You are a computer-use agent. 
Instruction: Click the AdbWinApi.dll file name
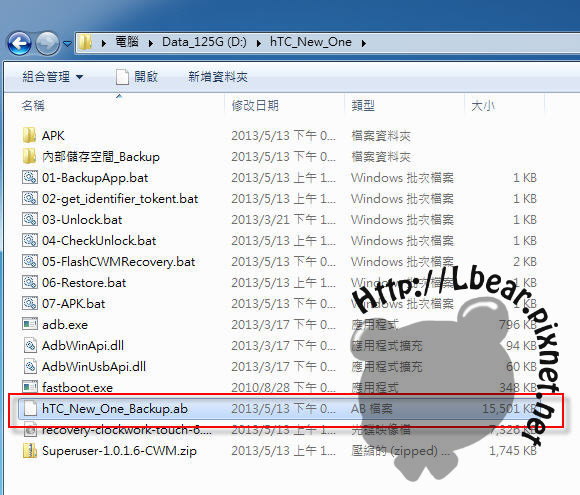tap(82, 346)
